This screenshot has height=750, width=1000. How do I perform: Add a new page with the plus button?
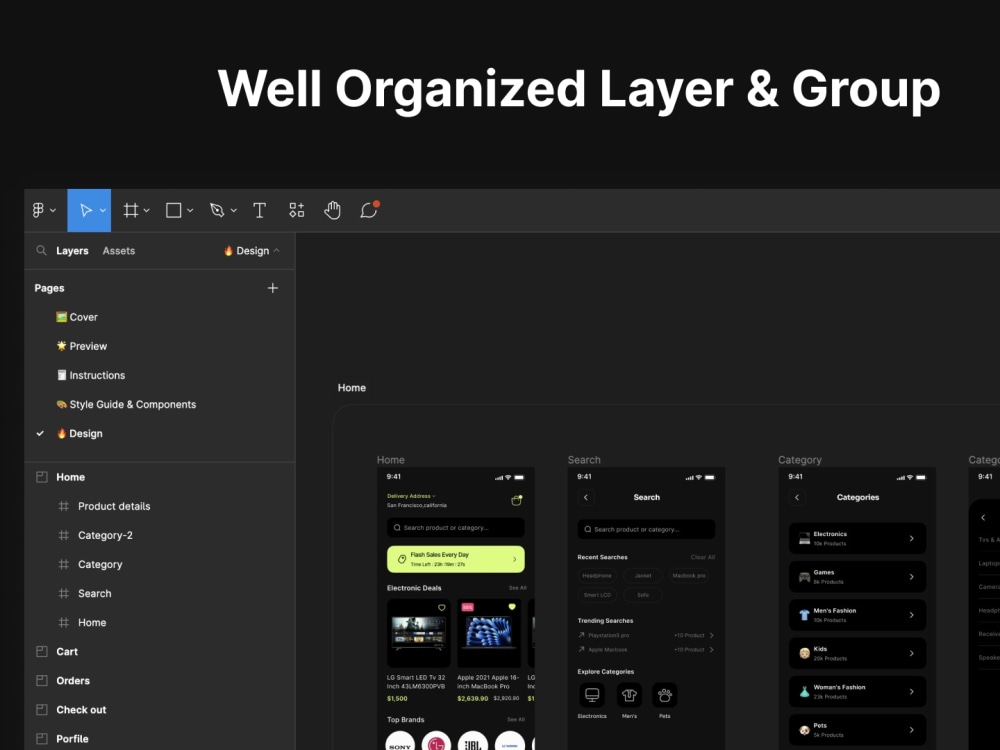(272, 288)
